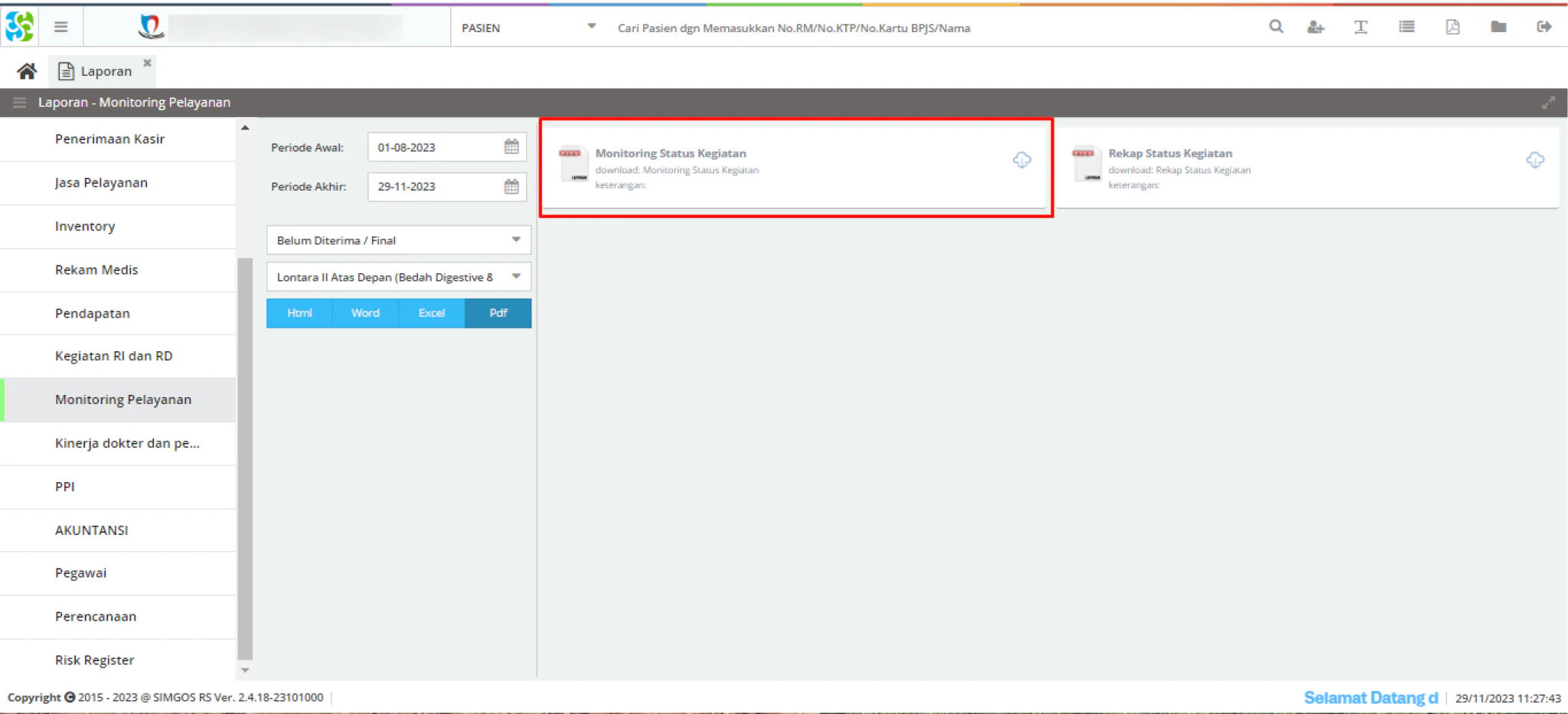Click the PDF document icon in top toolbar
This screenshot has height=714, width=1568.
tap(1452, 28)
